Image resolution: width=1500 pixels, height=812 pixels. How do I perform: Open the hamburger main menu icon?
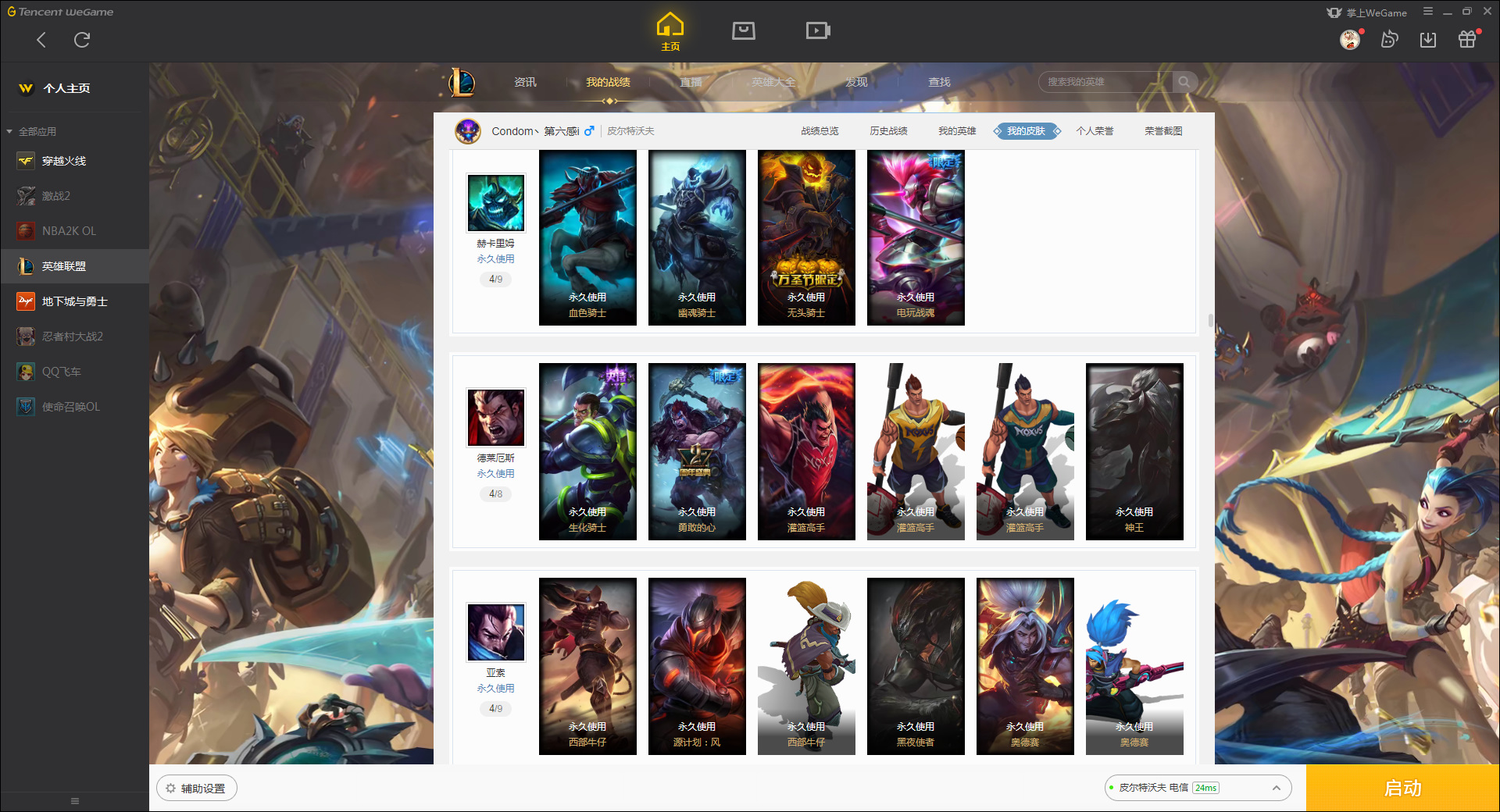(x=1428, y=12)
